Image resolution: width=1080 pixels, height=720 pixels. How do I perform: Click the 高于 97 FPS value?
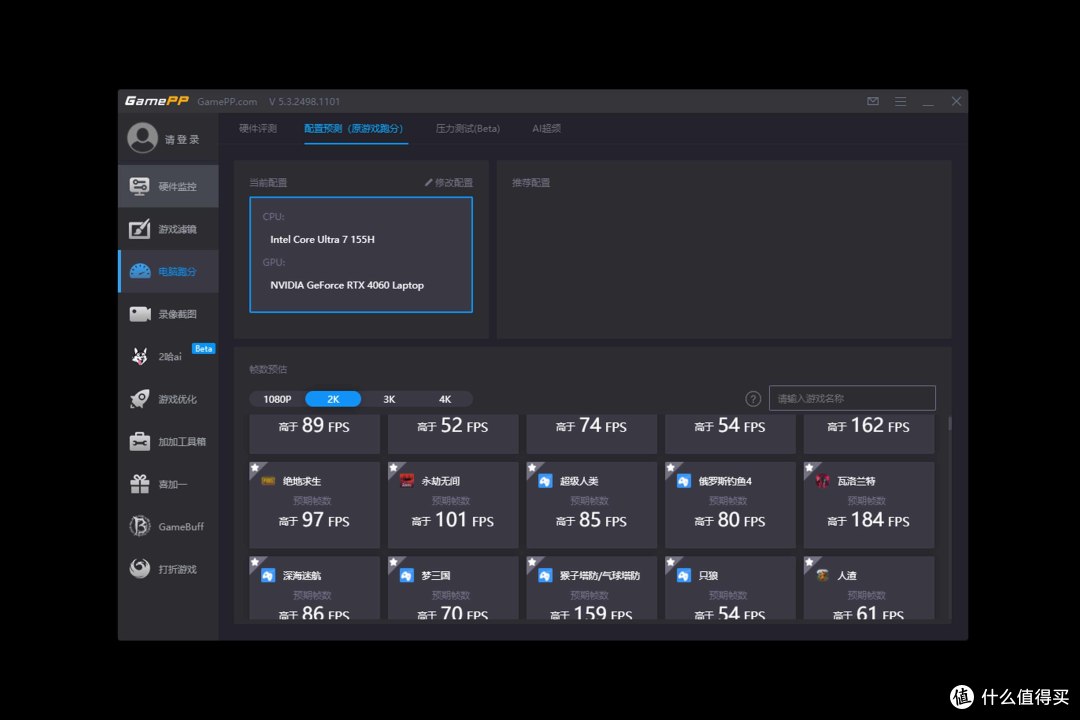[314, 520]
